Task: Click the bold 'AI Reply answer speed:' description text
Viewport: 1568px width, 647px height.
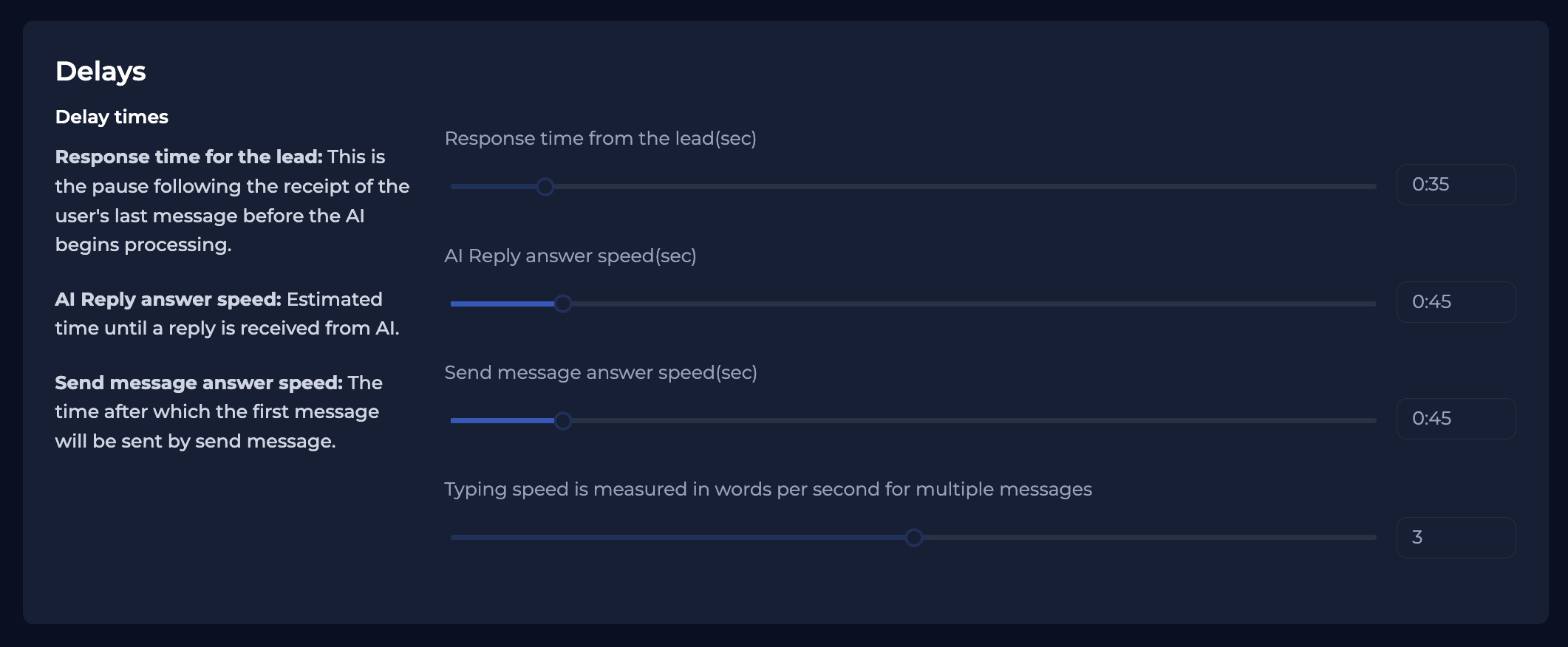Action: tap(168, 299)
